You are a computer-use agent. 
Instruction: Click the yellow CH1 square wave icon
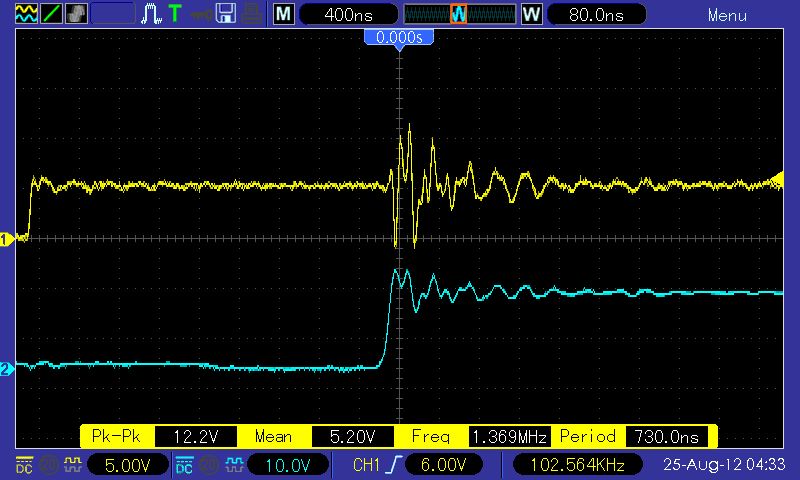(72, 465)
